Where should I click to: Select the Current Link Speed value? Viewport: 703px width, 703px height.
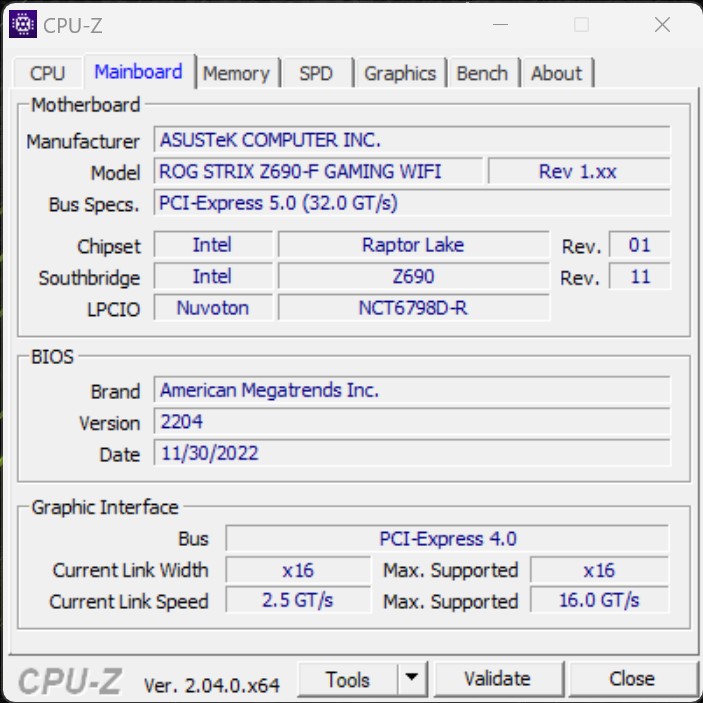[297, 600]
